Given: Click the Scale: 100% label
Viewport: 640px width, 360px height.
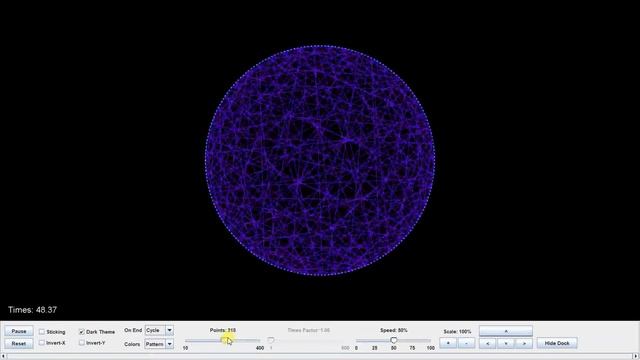Looking at the screenshot, I should point(457,331).
